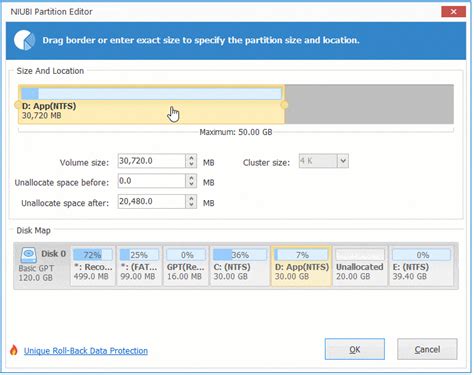474x375 pixels.
Task: Click the Maximum: 50.00 GB label
Action: (x=236, y=132)
